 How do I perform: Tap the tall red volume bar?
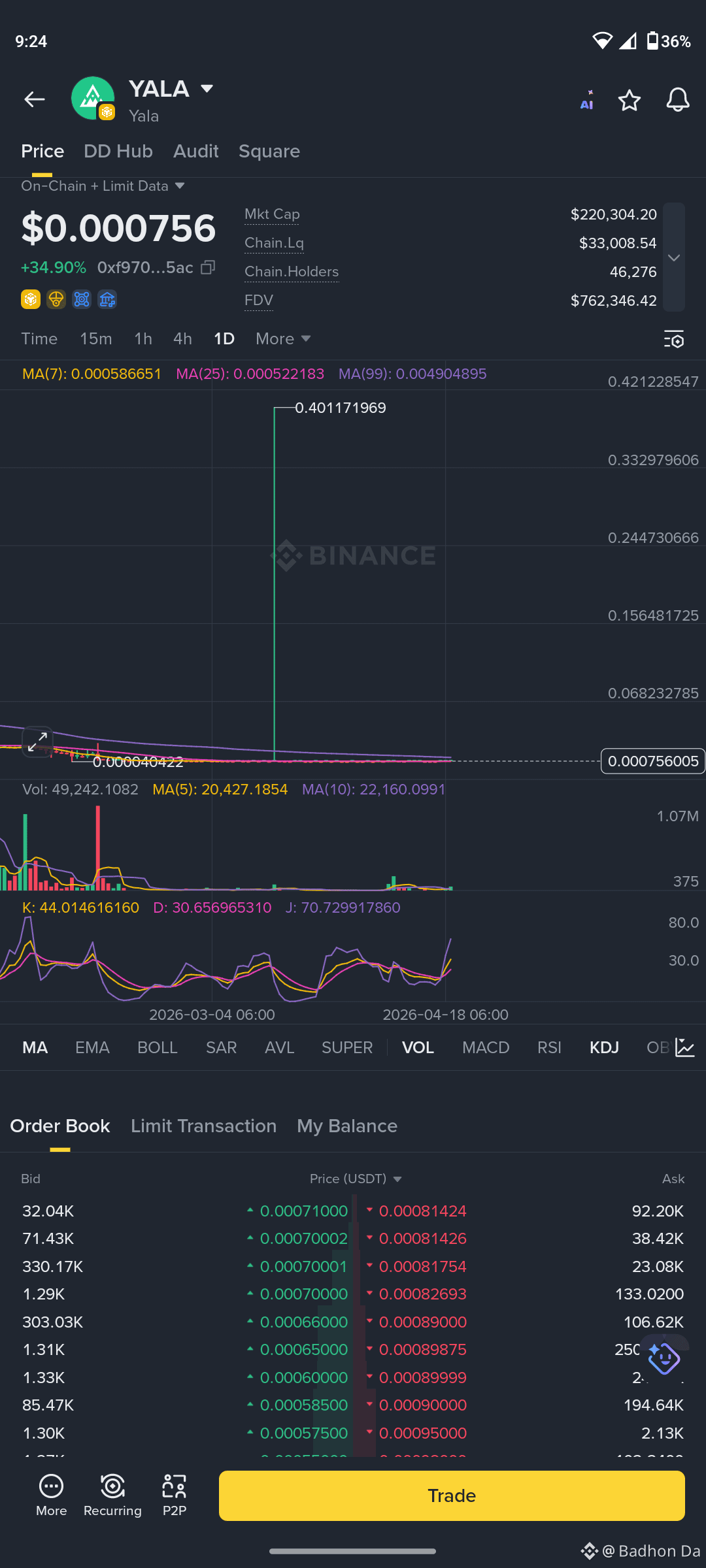pyautogui.click(x=98, y=848)
